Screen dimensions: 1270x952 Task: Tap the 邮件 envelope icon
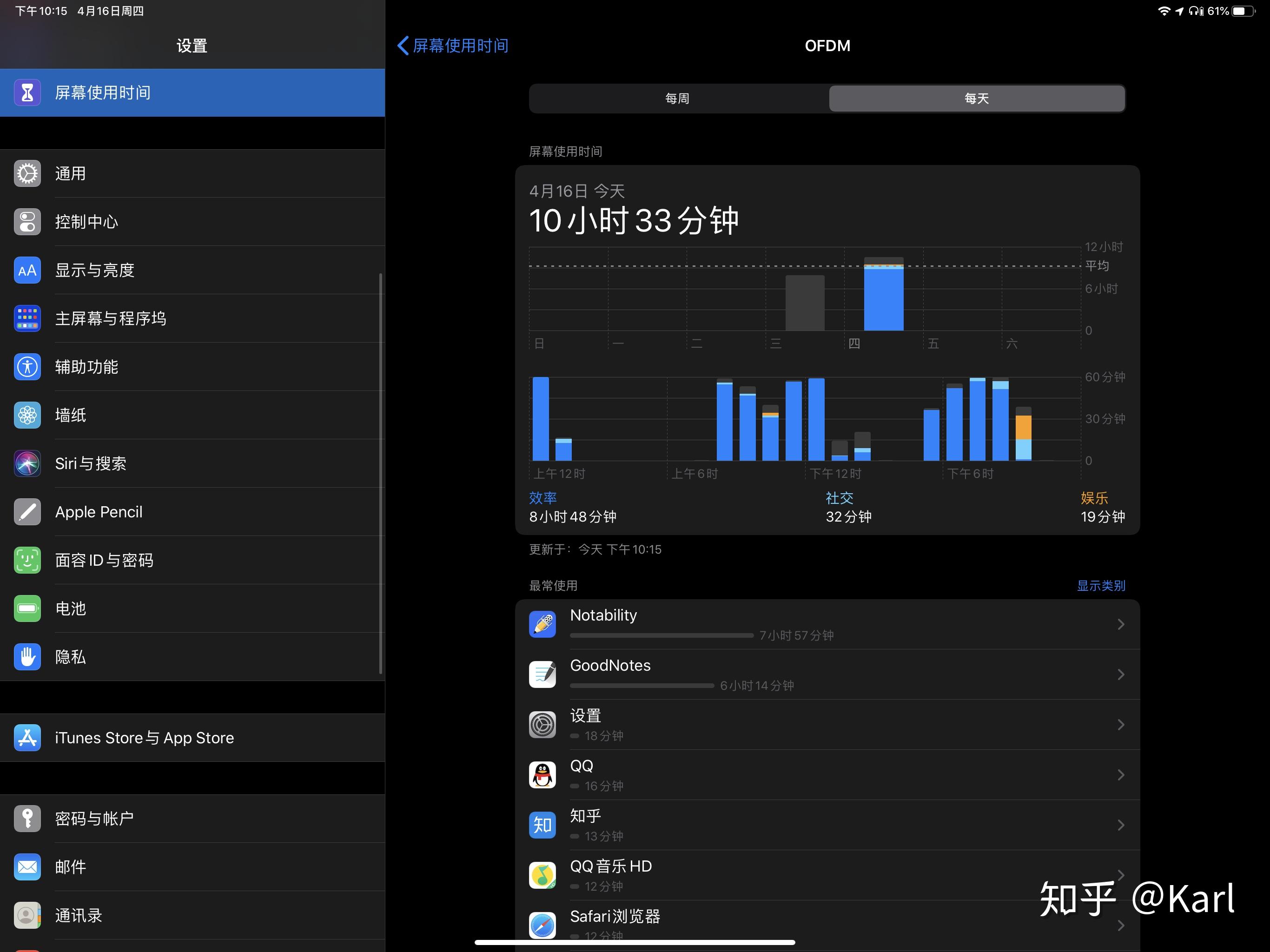pyautogui.click(x=27, y=866)
